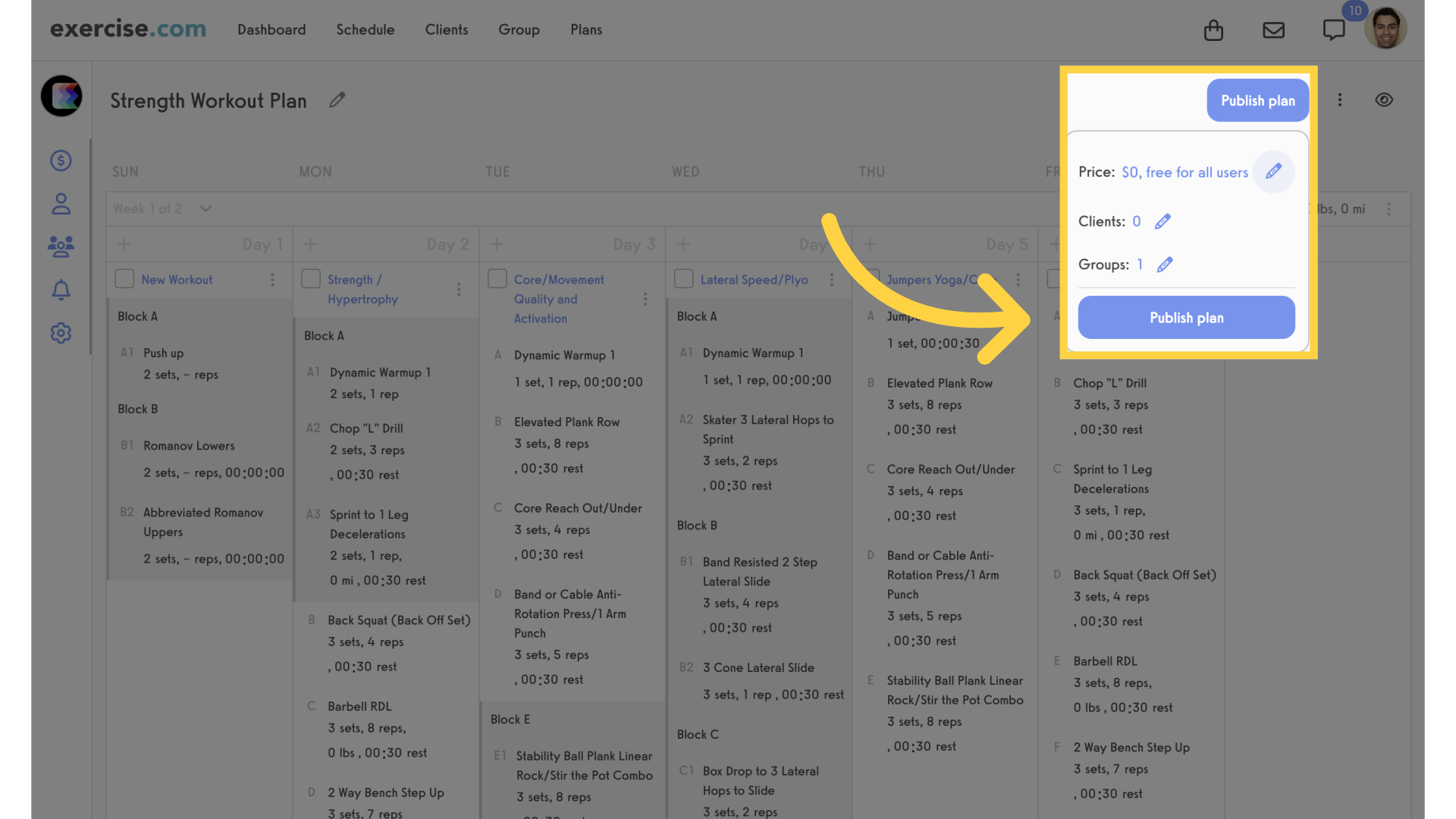1456x819 pixels.
Task: Click the top Publish plan button
Action: click(x=1257, y=99)
